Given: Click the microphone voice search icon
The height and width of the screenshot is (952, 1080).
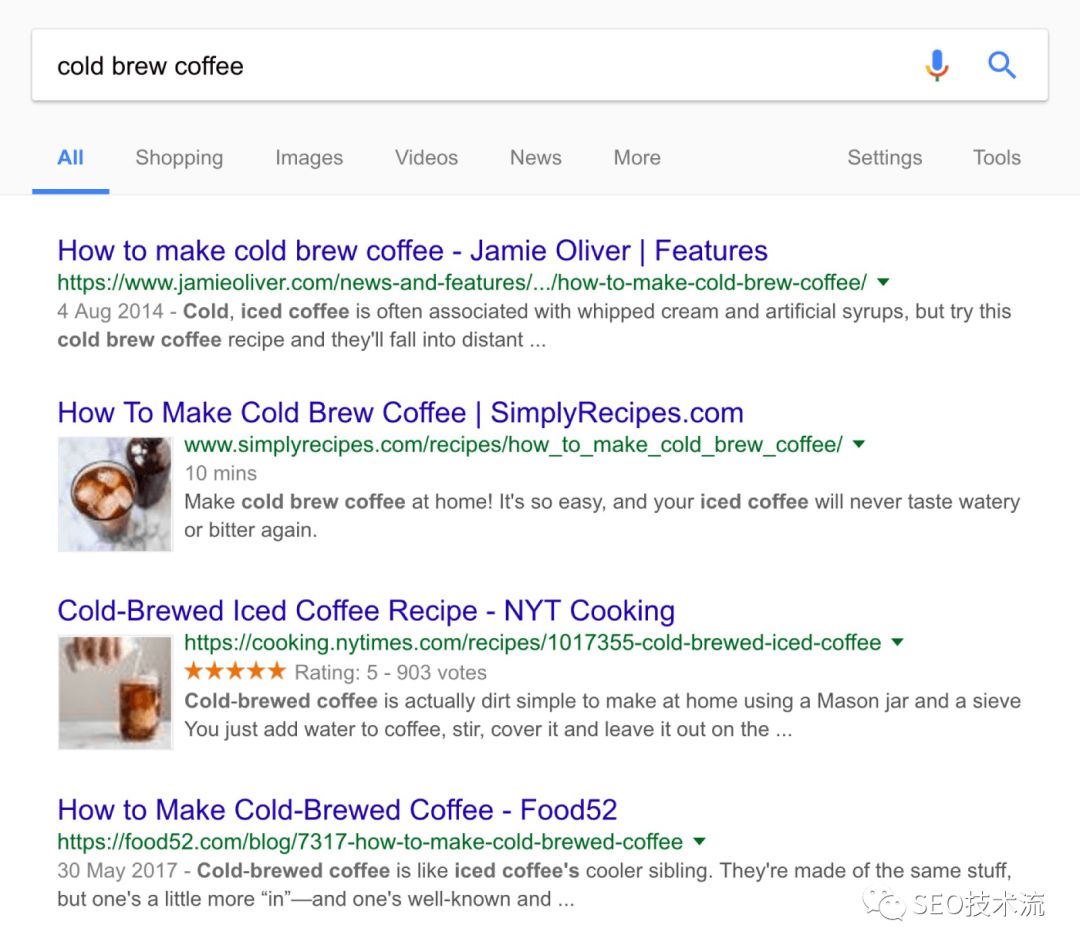Looking at the screenshot, I should (x=936, y=66).
